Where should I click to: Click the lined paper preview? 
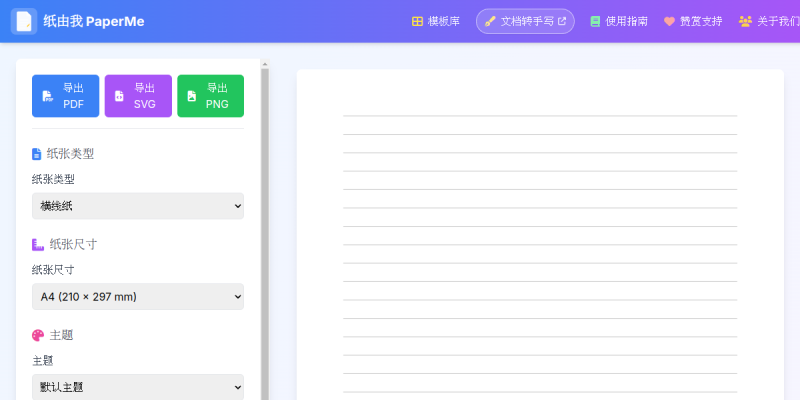tap(540, 235)
